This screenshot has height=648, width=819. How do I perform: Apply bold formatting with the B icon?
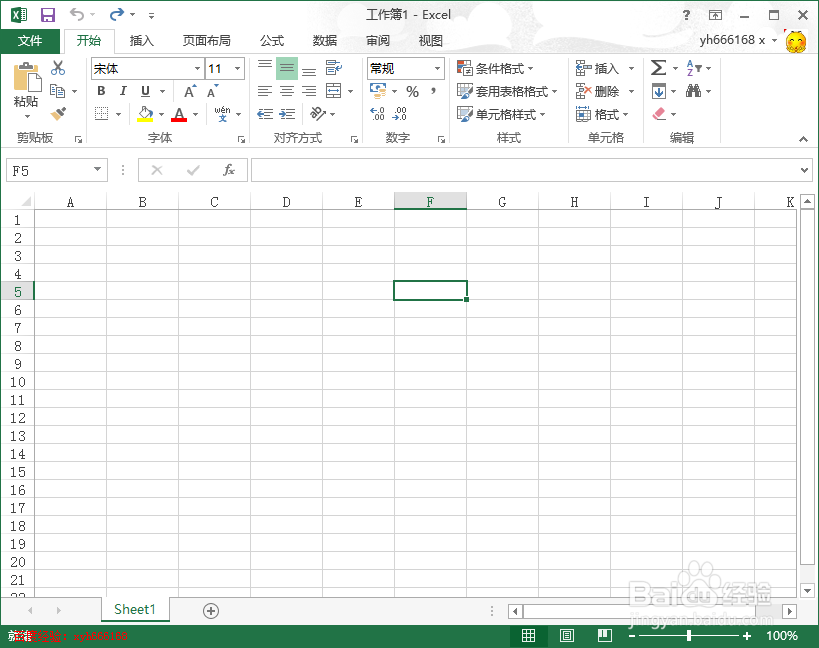[99, 90]
